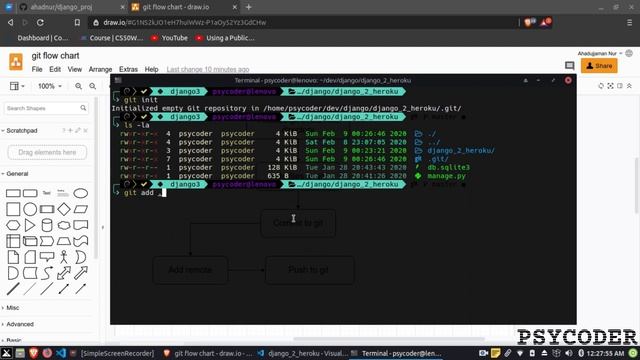Open a new browser tab

[249, 7]
